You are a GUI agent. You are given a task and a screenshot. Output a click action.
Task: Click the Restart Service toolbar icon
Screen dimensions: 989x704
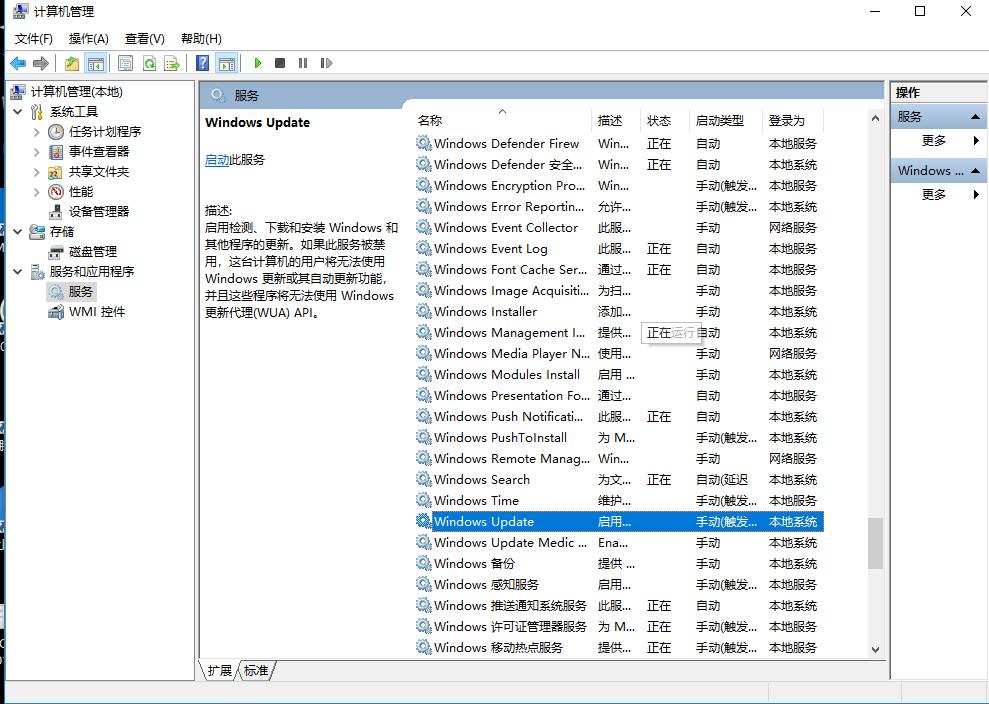[x=326, y=63]
